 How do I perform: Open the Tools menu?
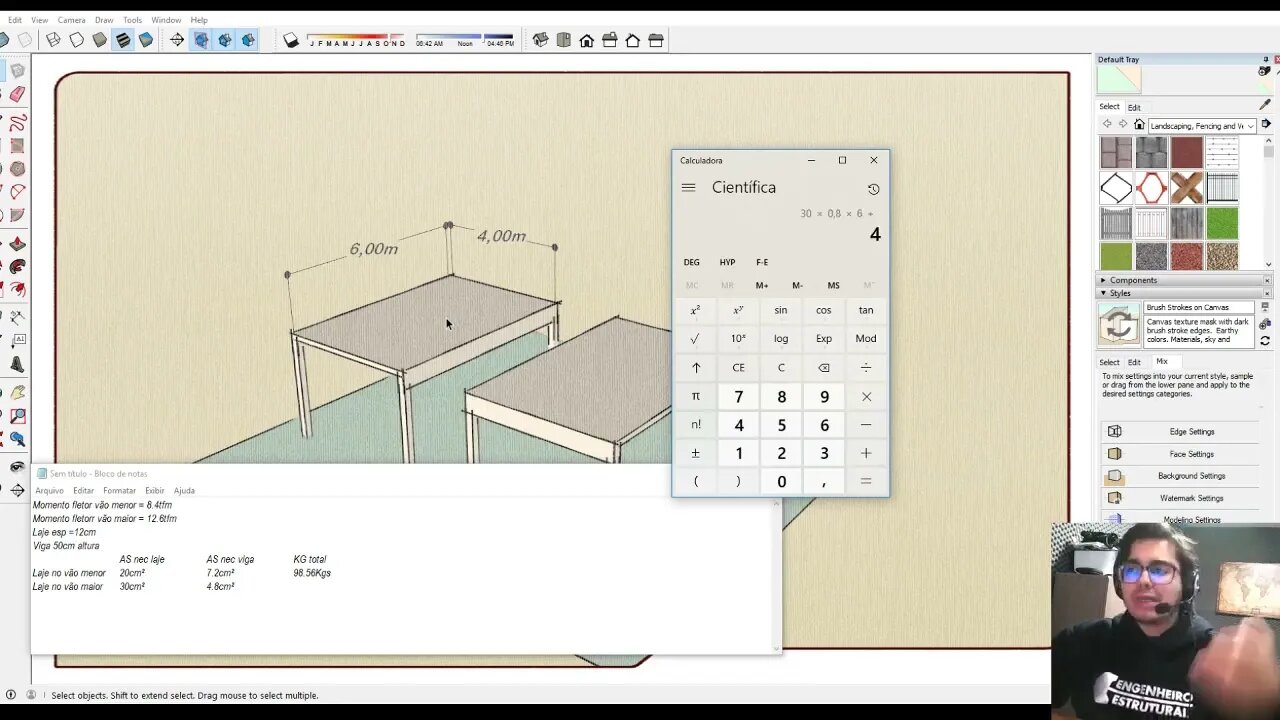pos(132,20)
